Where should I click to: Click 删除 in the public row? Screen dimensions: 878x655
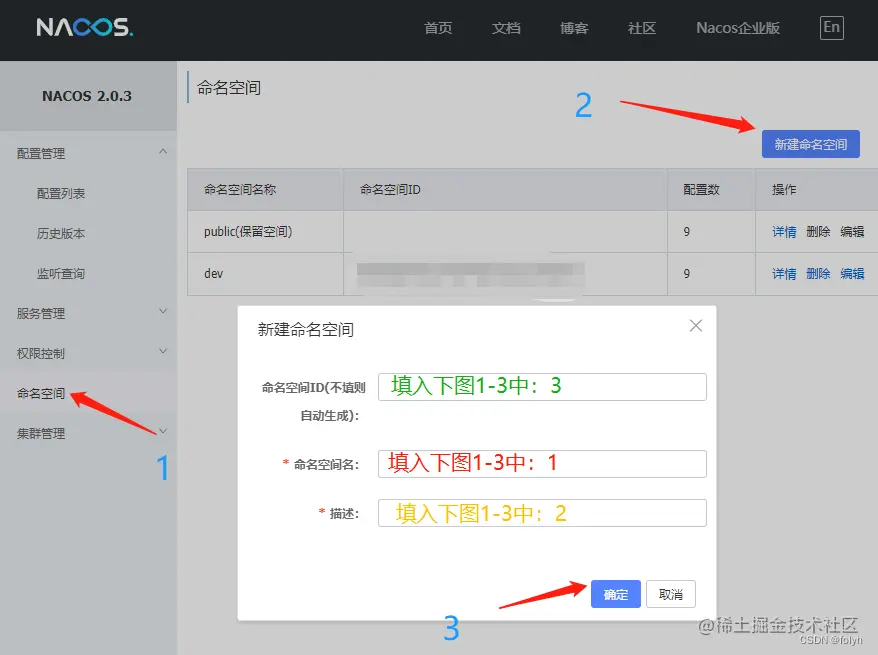[818, 232]
